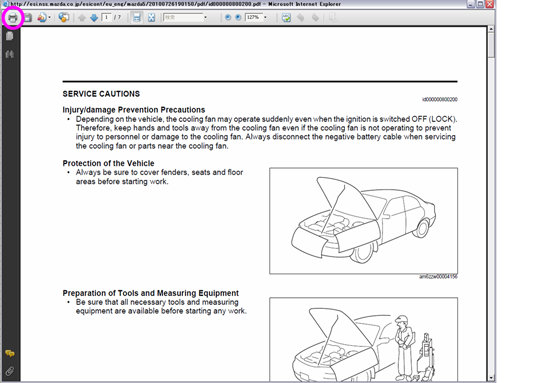
Task: Click the covered-fender car illustration
Action: pyautogui.click(x=363, y=221)
